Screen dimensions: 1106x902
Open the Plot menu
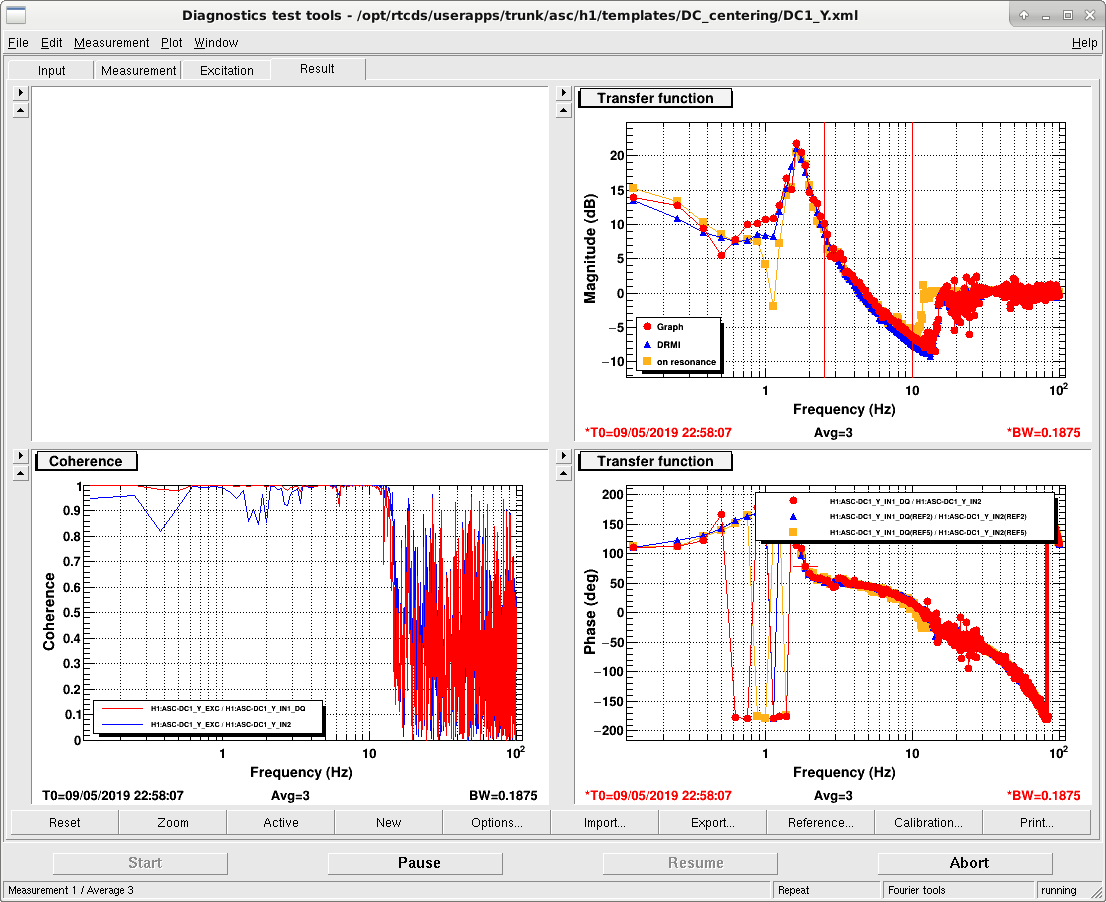point(171,43)
